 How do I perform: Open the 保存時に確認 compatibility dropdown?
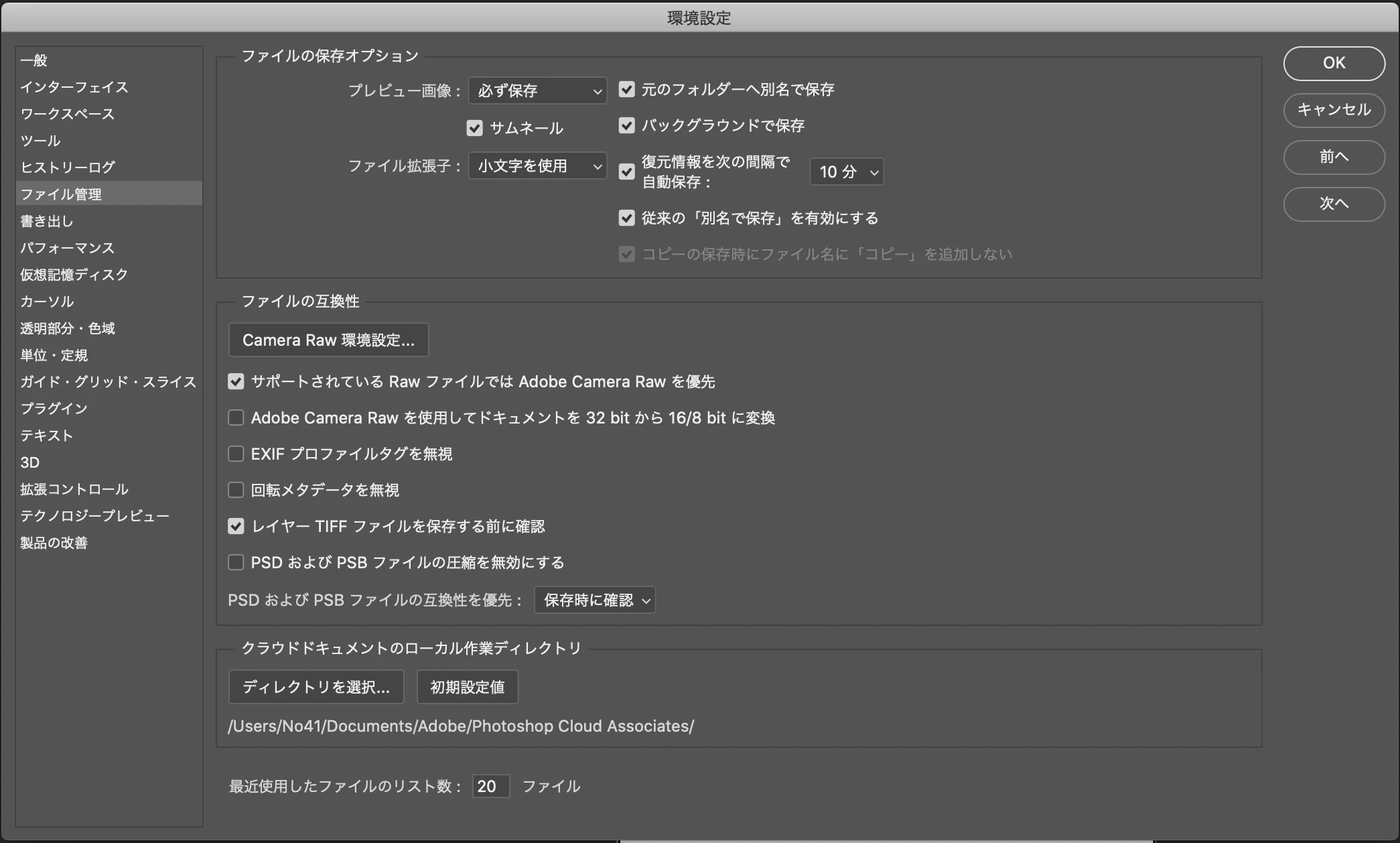click(594, 600)
